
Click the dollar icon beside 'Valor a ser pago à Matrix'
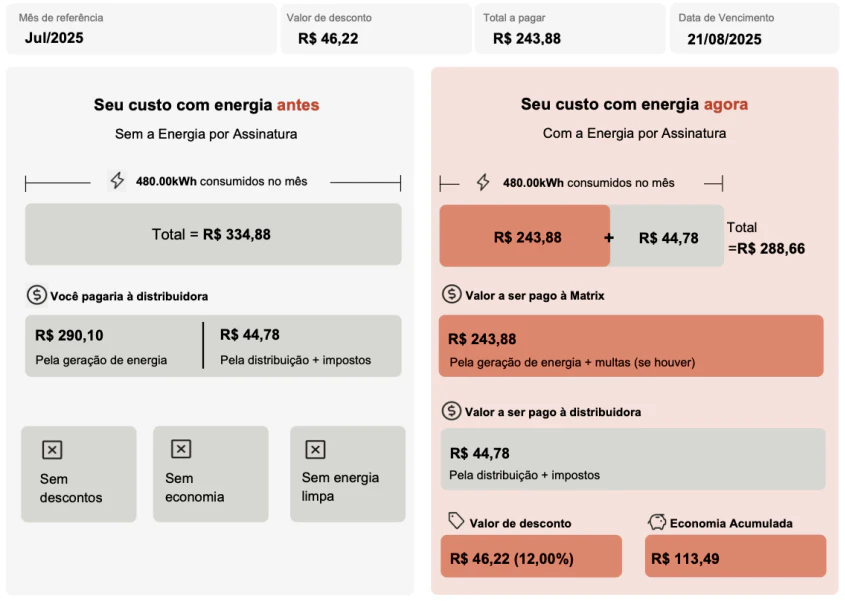coord(452,295)
